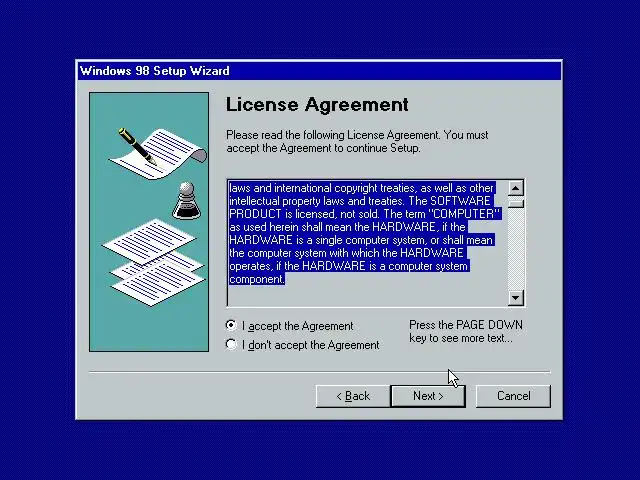Viewport: 640px width, 480px height.
Task: Click the 'Please read the following License' text
Action: coord(357,141)
